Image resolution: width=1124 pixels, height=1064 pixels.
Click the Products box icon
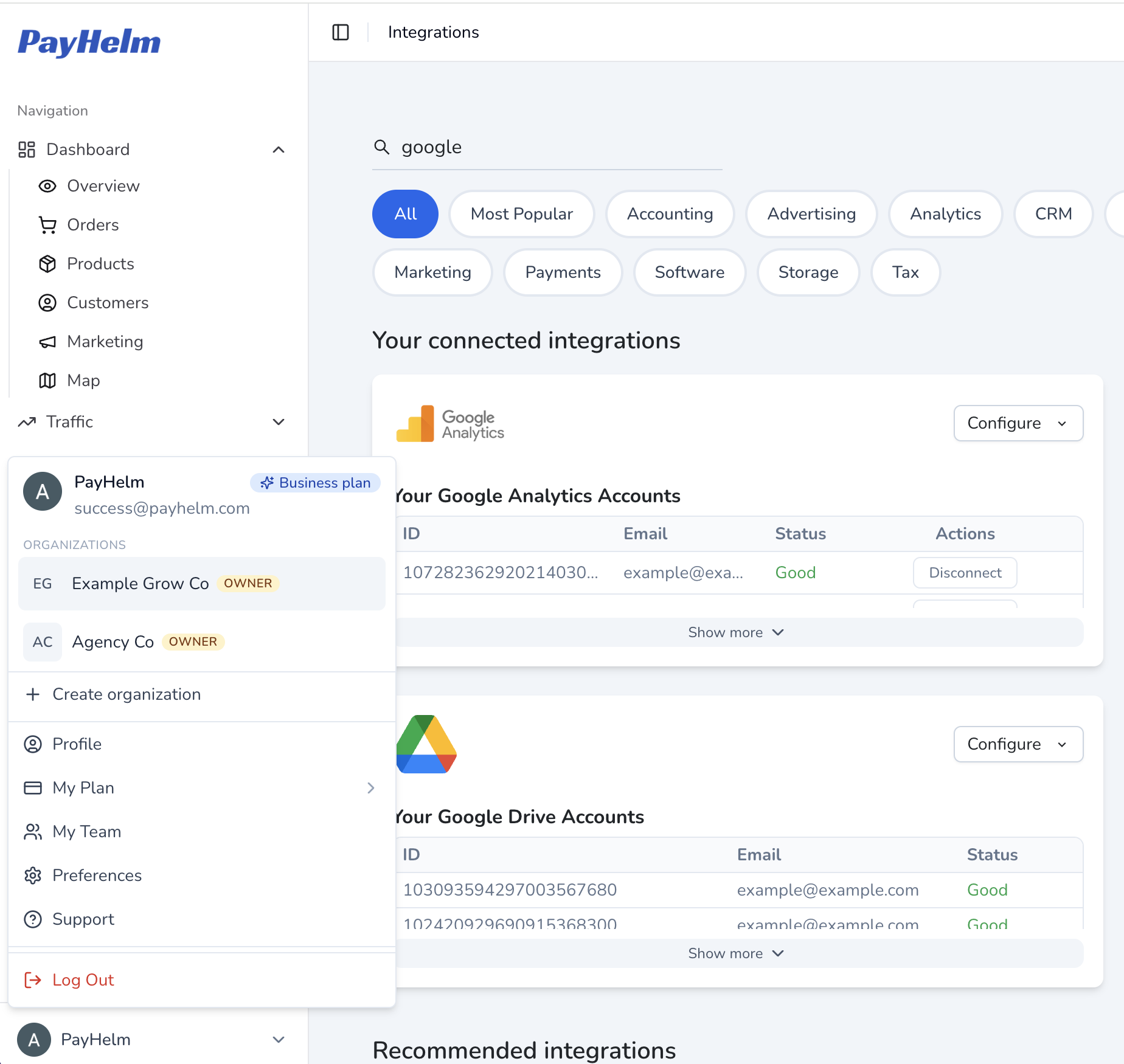(x=47, y=264)
